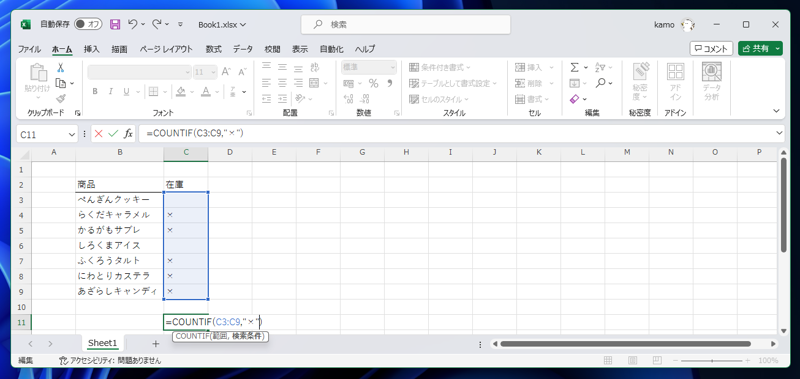Click the Save floppy disk icon
Viewport: 800px width, 379px height.
coord(115,24)
